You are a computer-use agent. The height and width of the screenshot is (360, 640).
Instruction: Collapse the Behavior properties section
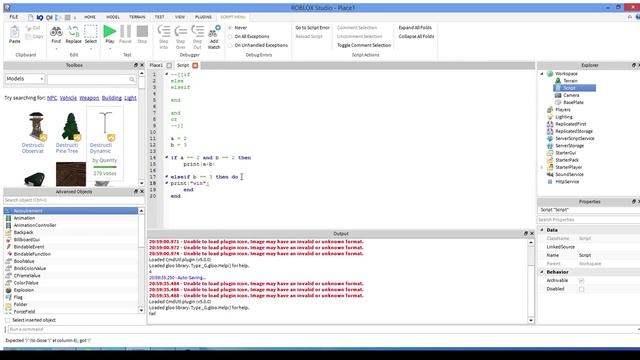coord(542,272)
